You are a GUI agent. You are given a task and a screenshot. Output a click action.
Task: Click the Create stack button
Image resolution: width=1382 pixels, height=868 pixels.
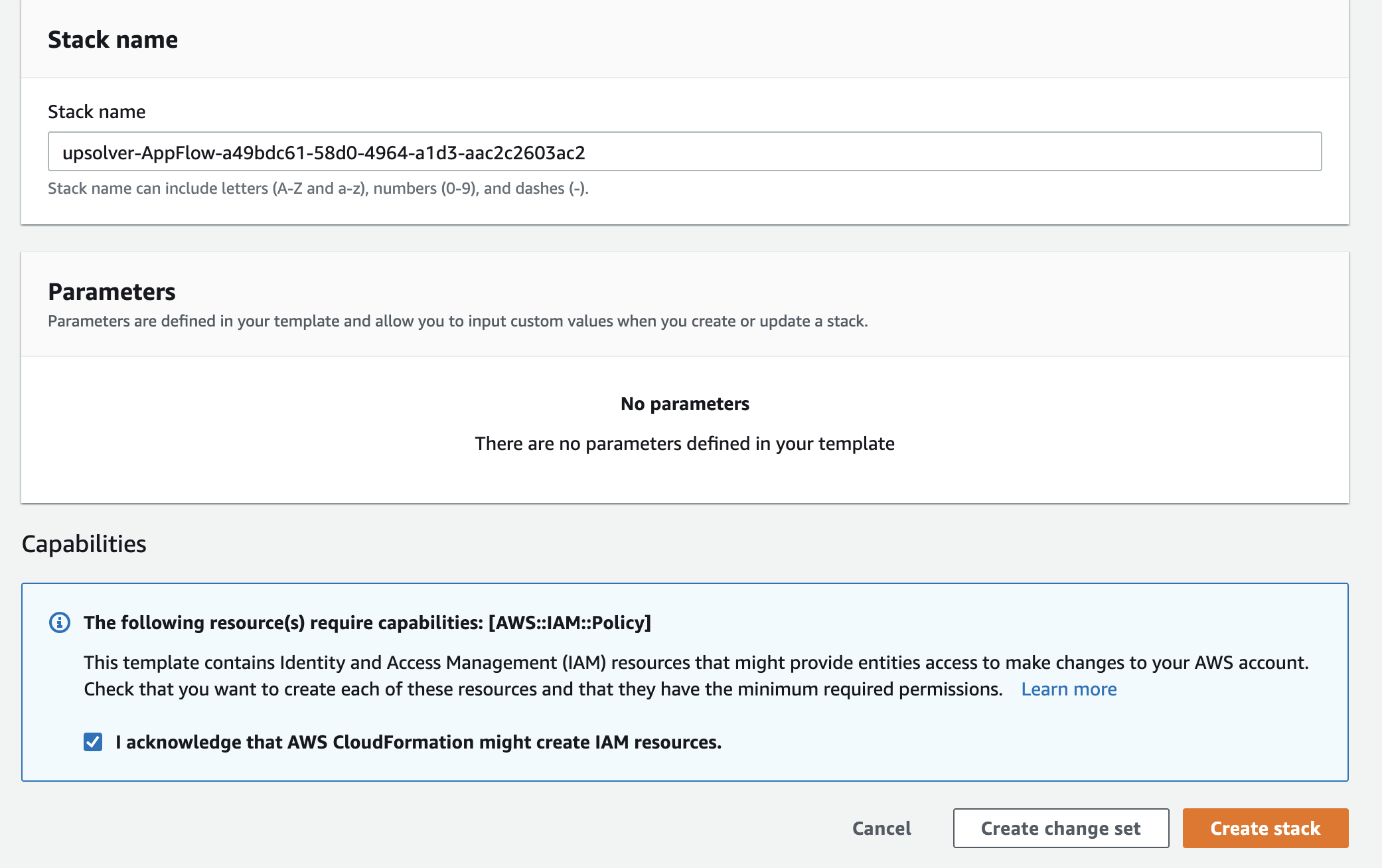click(x=1265, y=828)
